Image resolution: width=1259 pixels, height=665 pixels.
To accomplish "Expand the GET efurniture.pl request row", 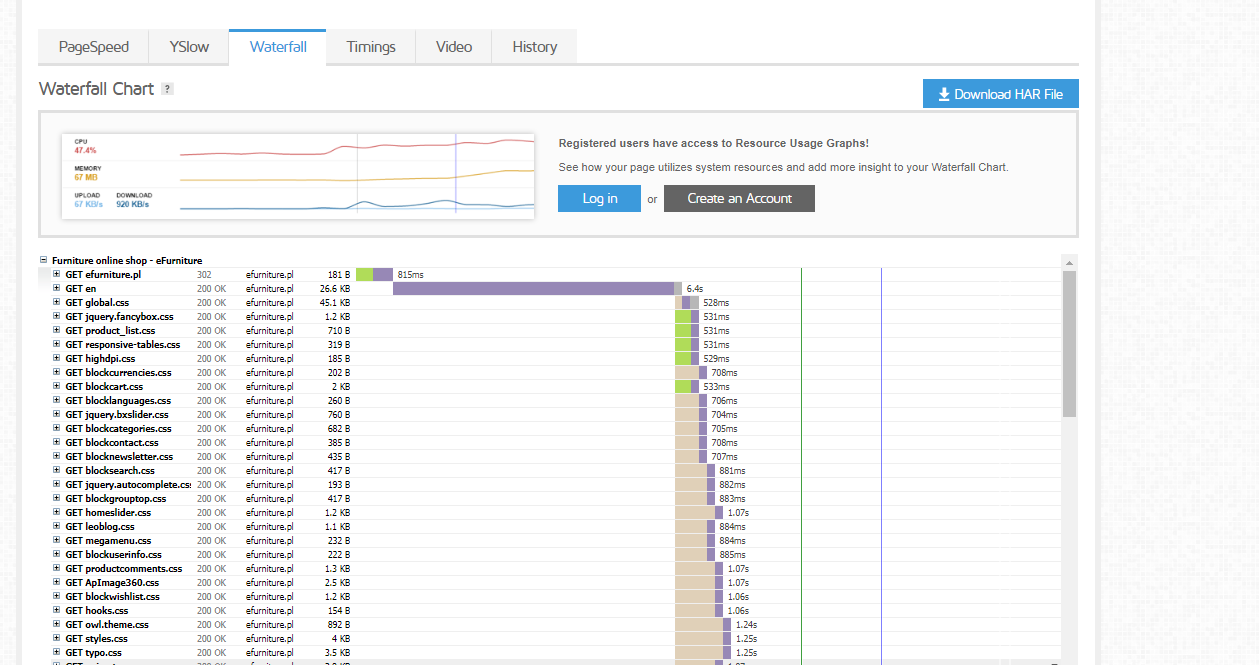I will pyautogui.click(x=57, y=274).
